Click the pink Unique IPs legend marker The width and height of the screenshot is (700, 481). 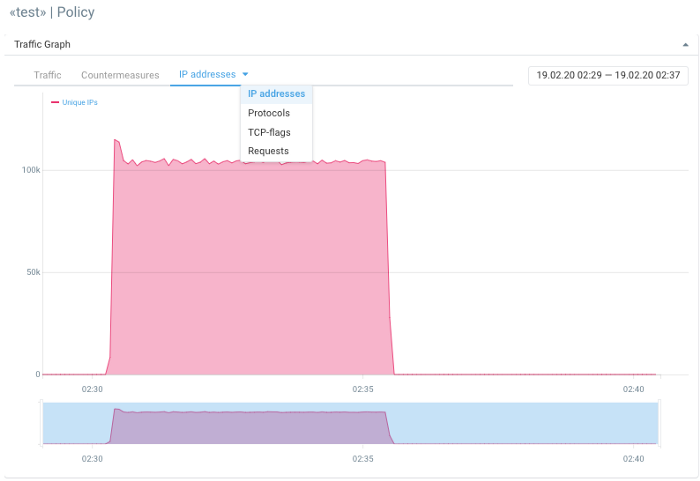pyautogui.click(x=55, y=102)
